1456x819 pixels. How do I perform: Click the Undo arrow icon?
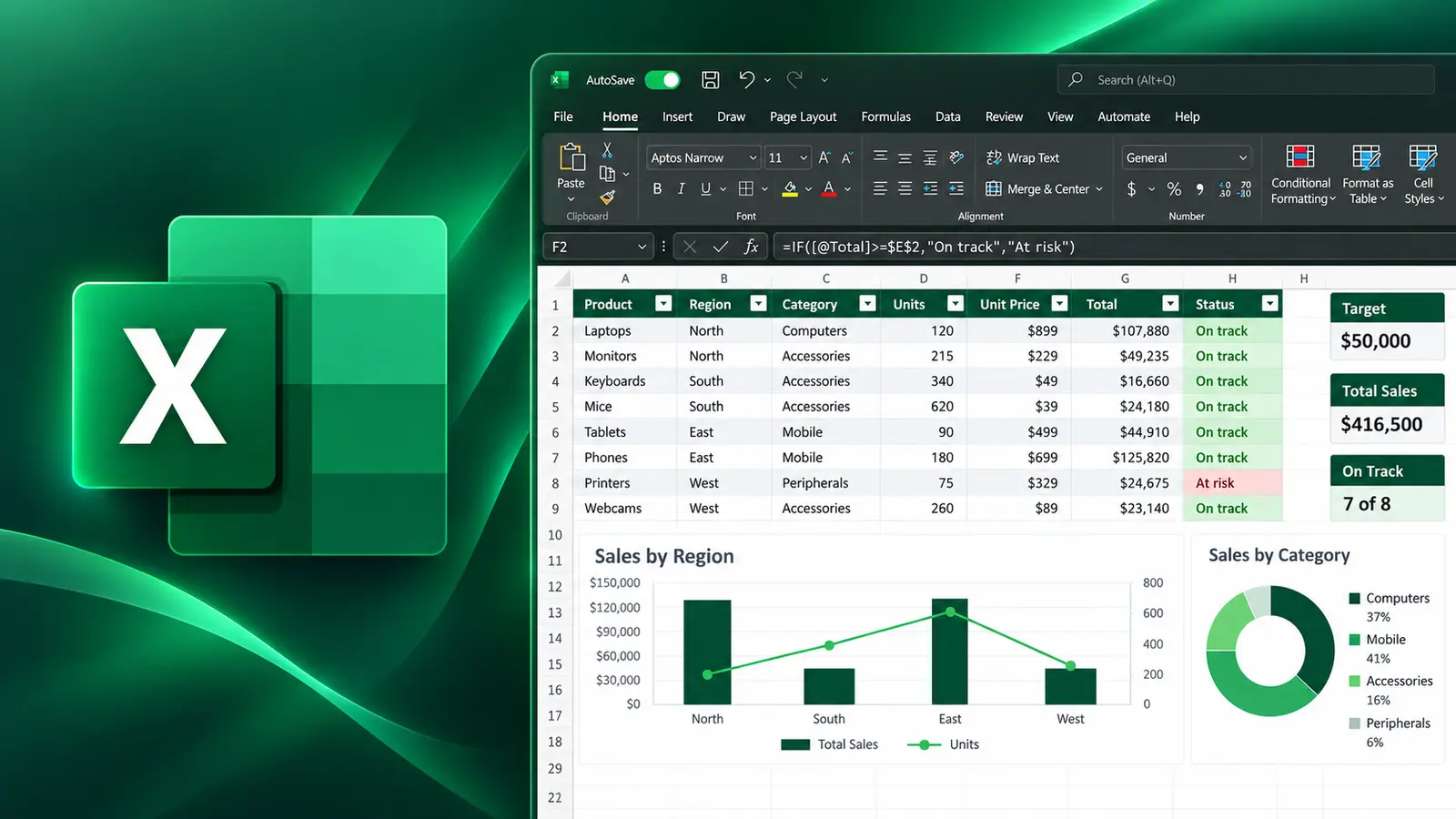(x=746, y=79)
